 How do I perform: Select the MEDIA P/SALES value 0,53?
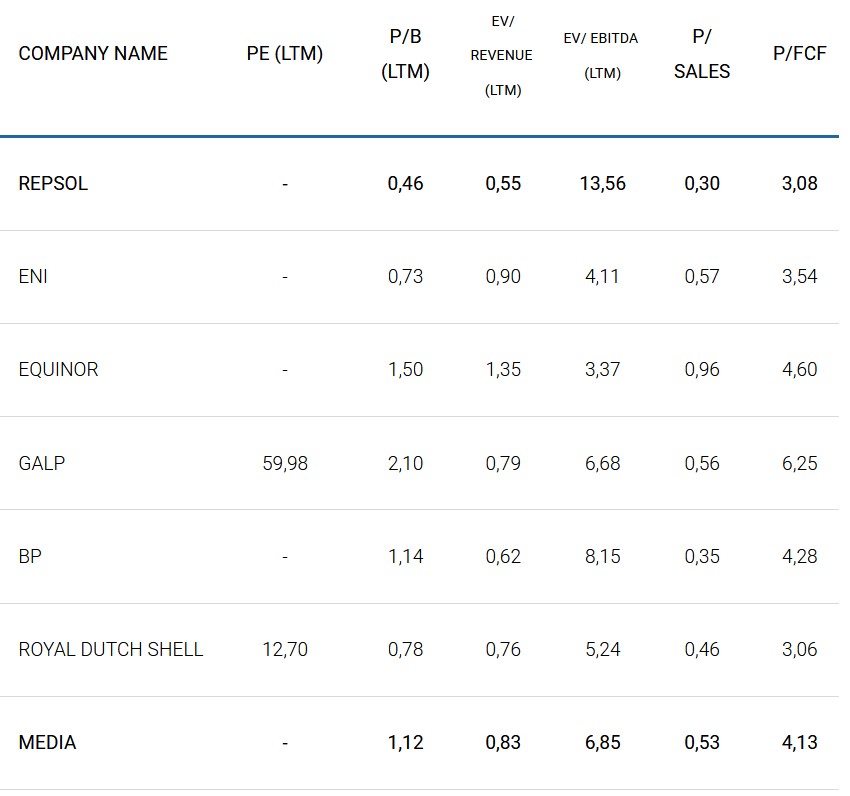pos(702,742)
